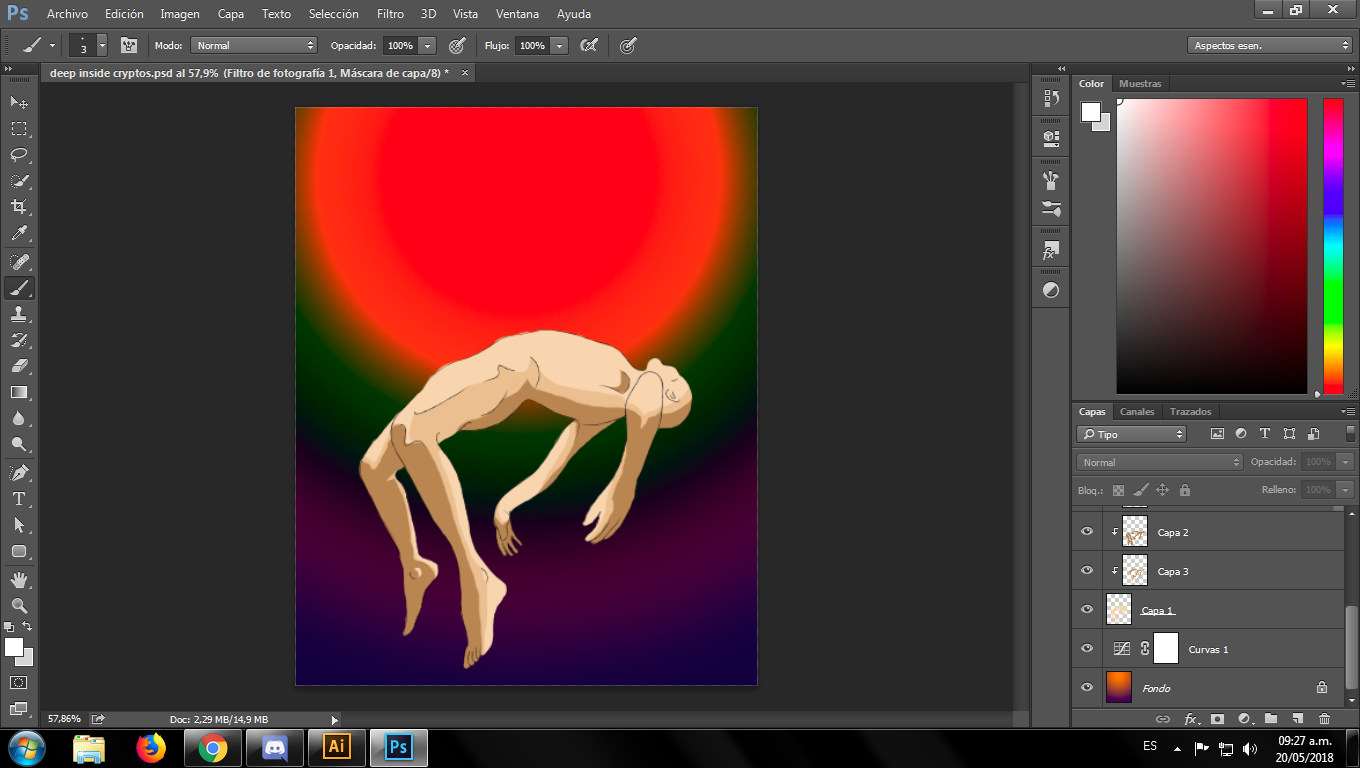This screenshot has width=1360, height=768.
Task: Open the Selección menu
Action: point(334,14)
